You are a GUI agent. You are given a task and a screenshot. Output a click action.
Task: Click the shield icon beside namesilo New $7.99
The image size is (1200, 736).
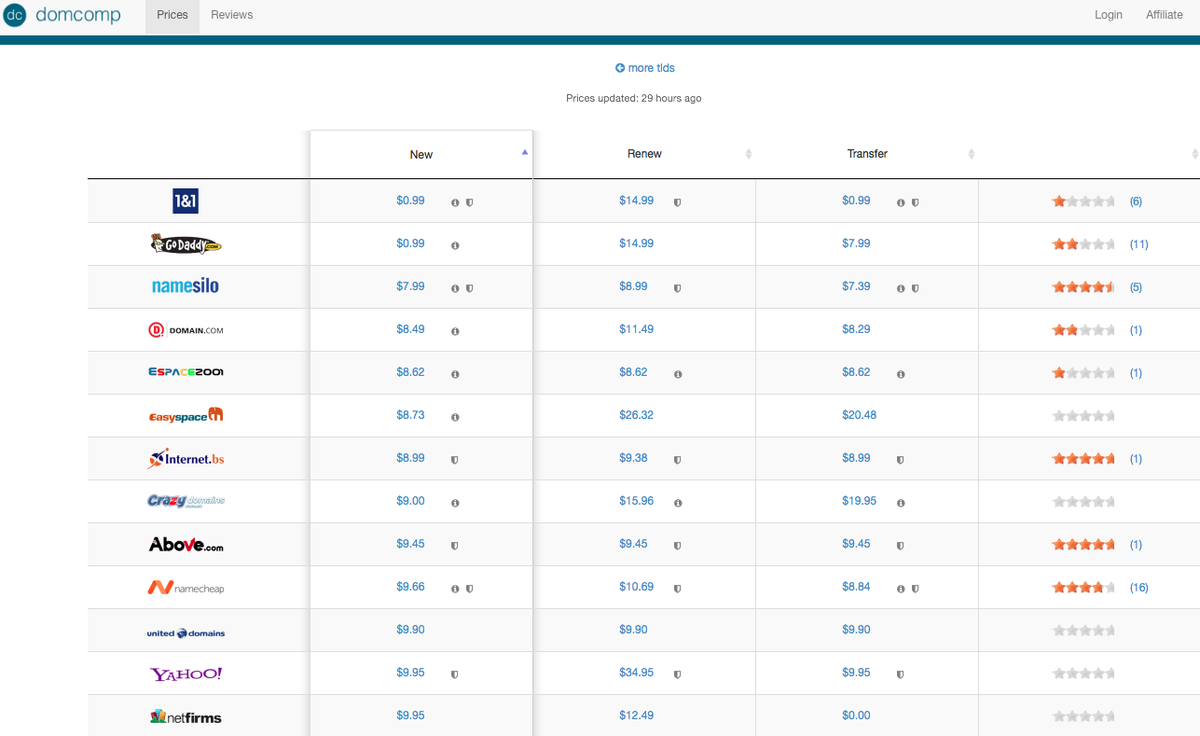pyautogui.click(x=470, y=288)
